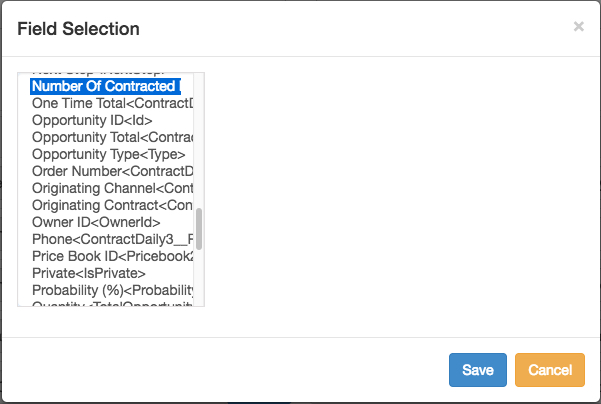Pick Opportunity Total from the list
This screenshot has width=601, height=404.
(x=112, y=138)
